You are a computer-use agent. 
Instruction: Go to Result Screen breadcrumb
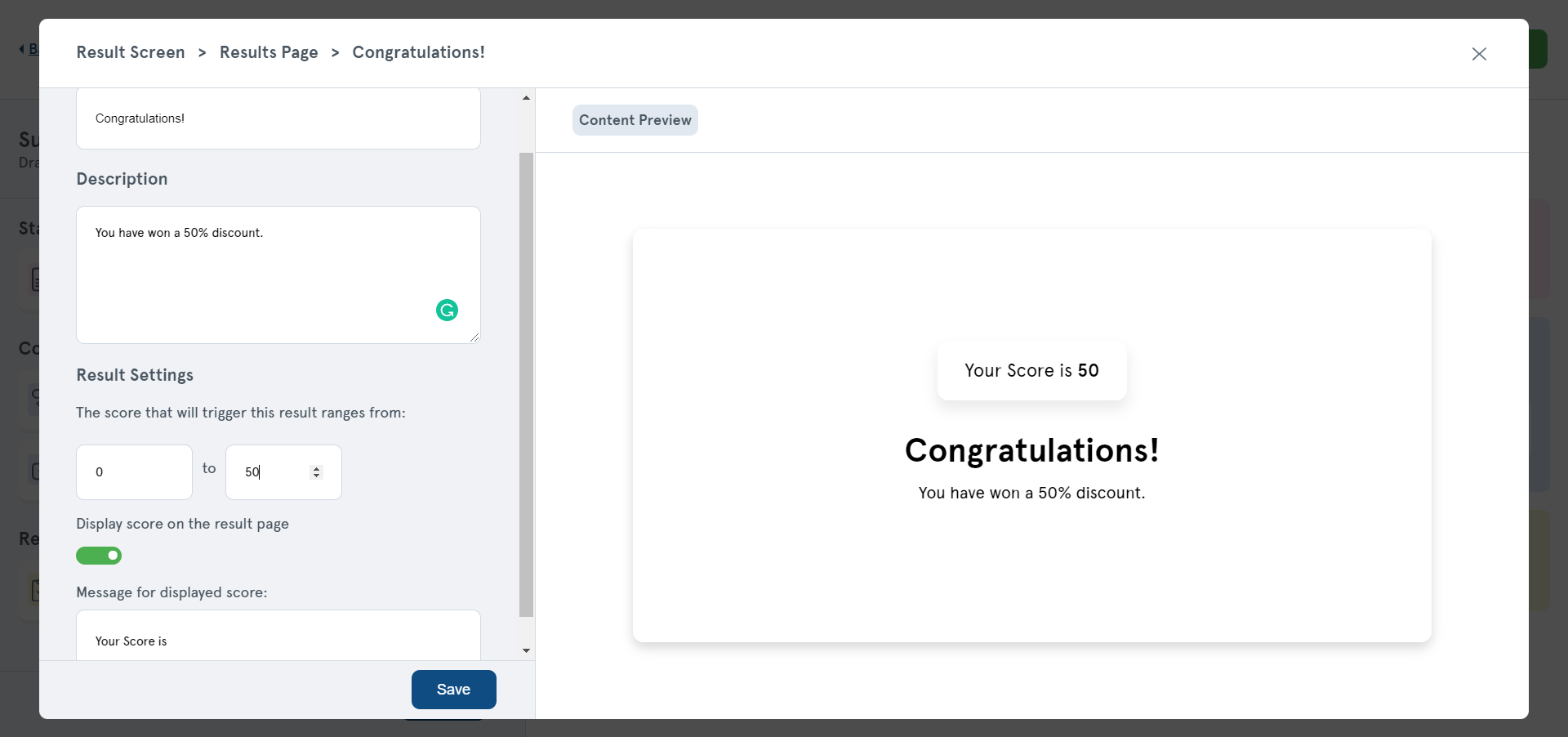point(131,52)
